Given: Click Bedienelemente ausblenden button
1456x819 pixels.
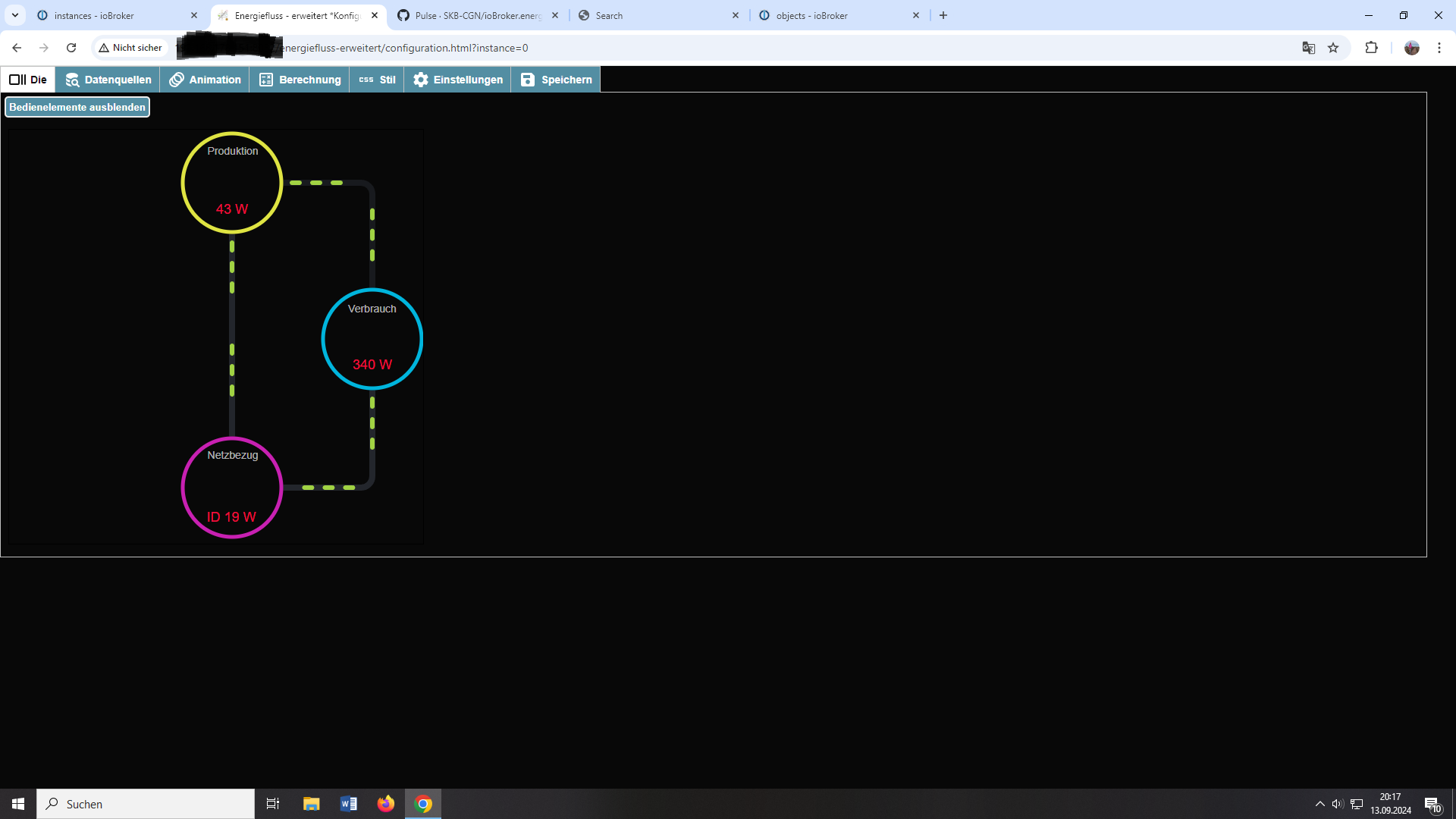Looking at the screenshot, I should (77, 107).
